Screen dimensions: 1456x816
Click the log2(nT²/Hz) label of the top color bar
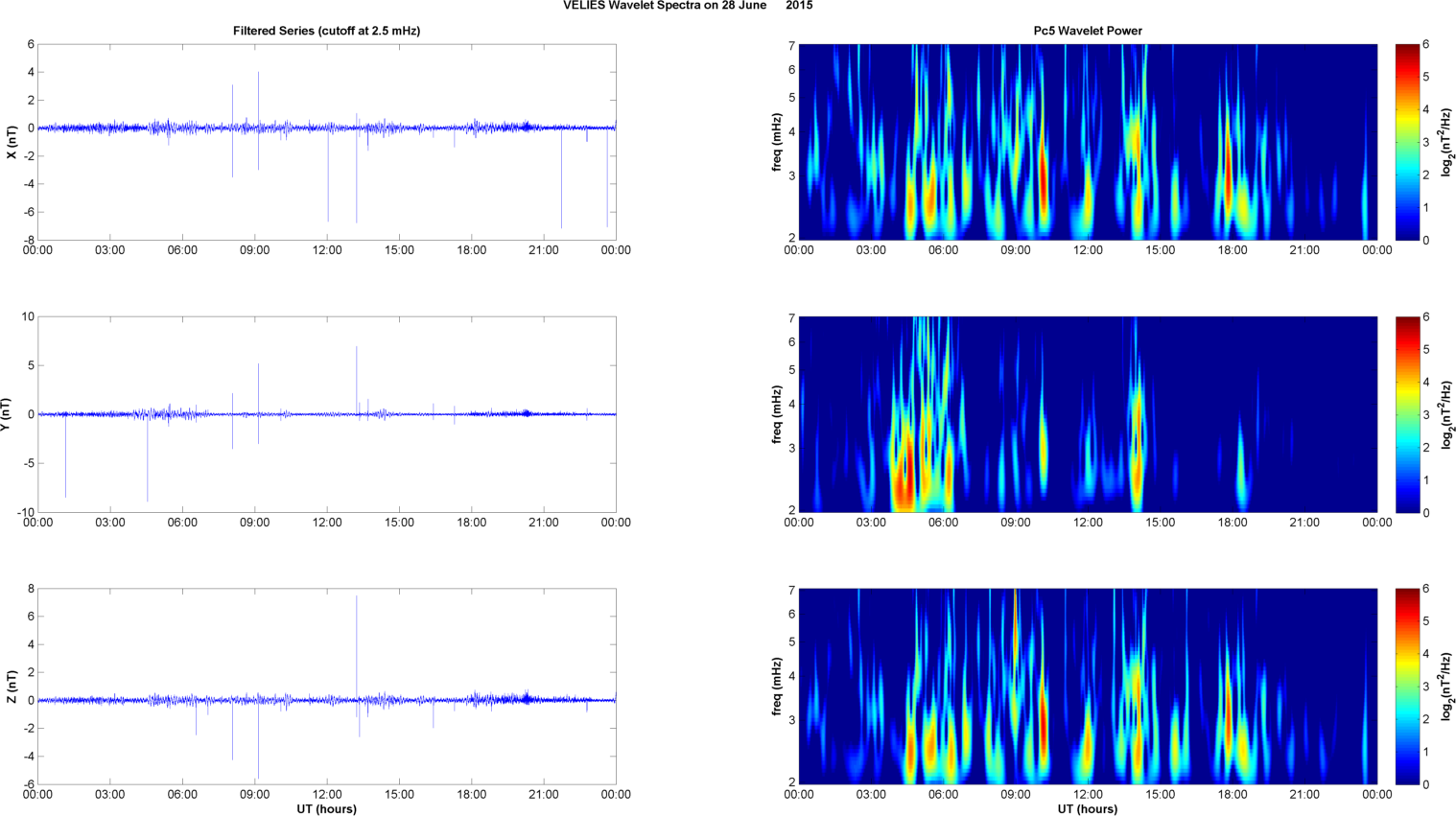[1447, 142]
